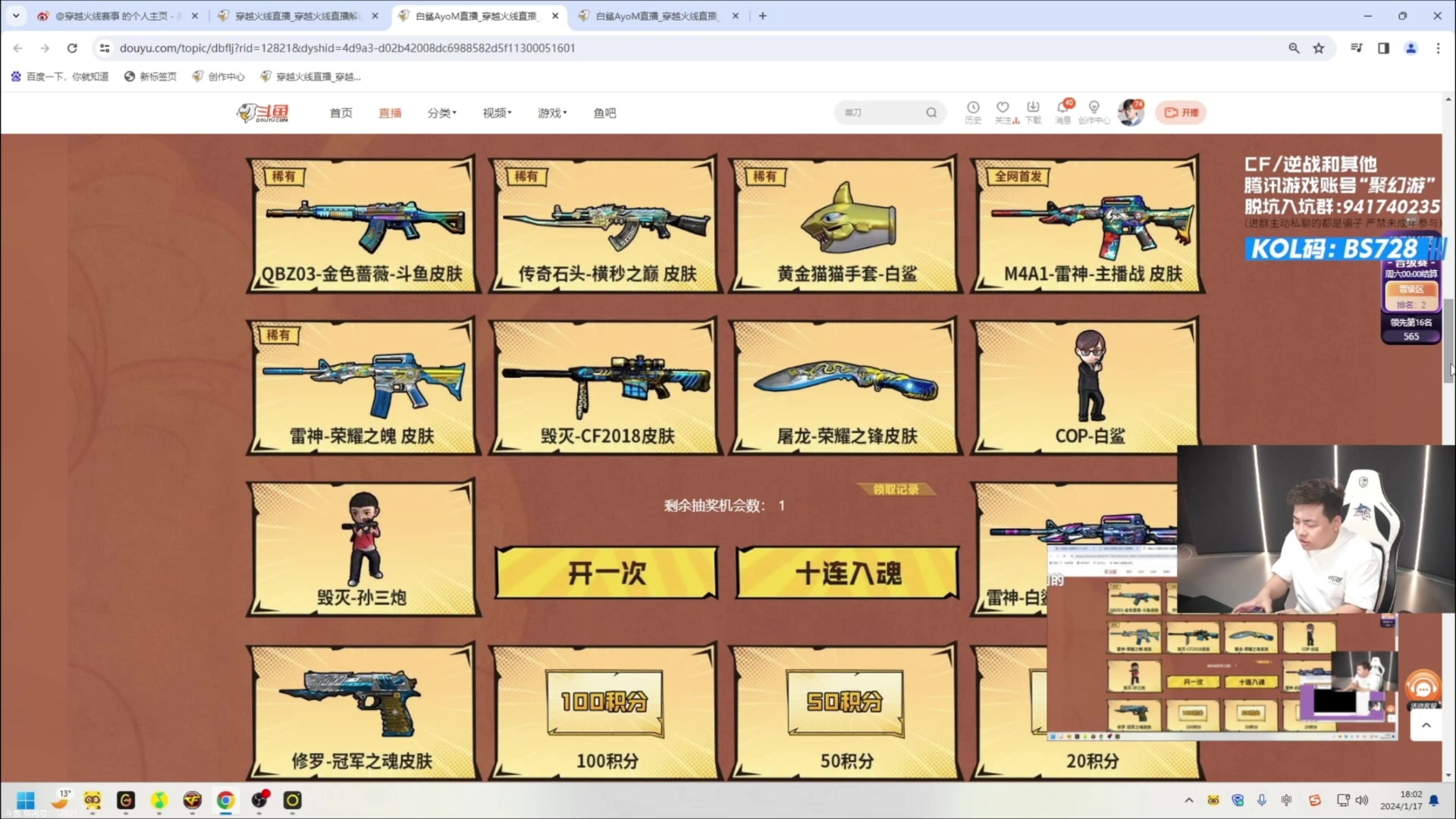
Task: Open the media control icon in Chrome toolbar
Action: point(1356,48)
